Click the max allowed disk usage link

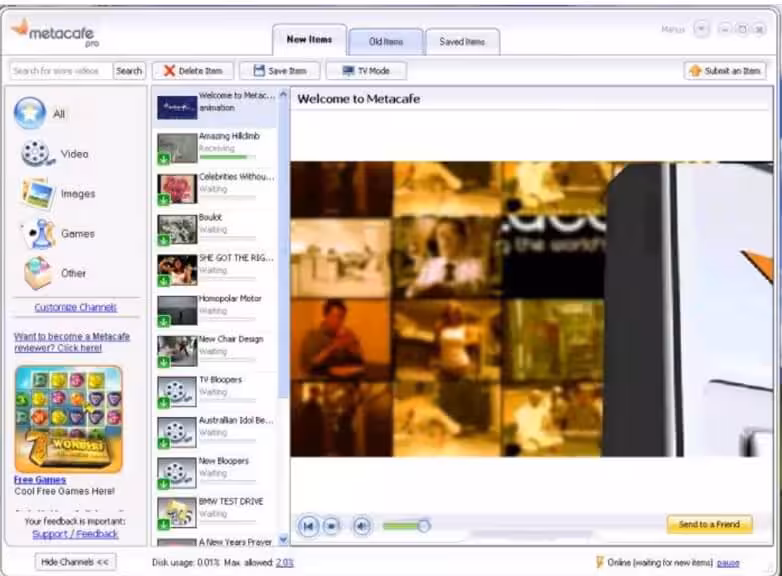coord(285,563)
